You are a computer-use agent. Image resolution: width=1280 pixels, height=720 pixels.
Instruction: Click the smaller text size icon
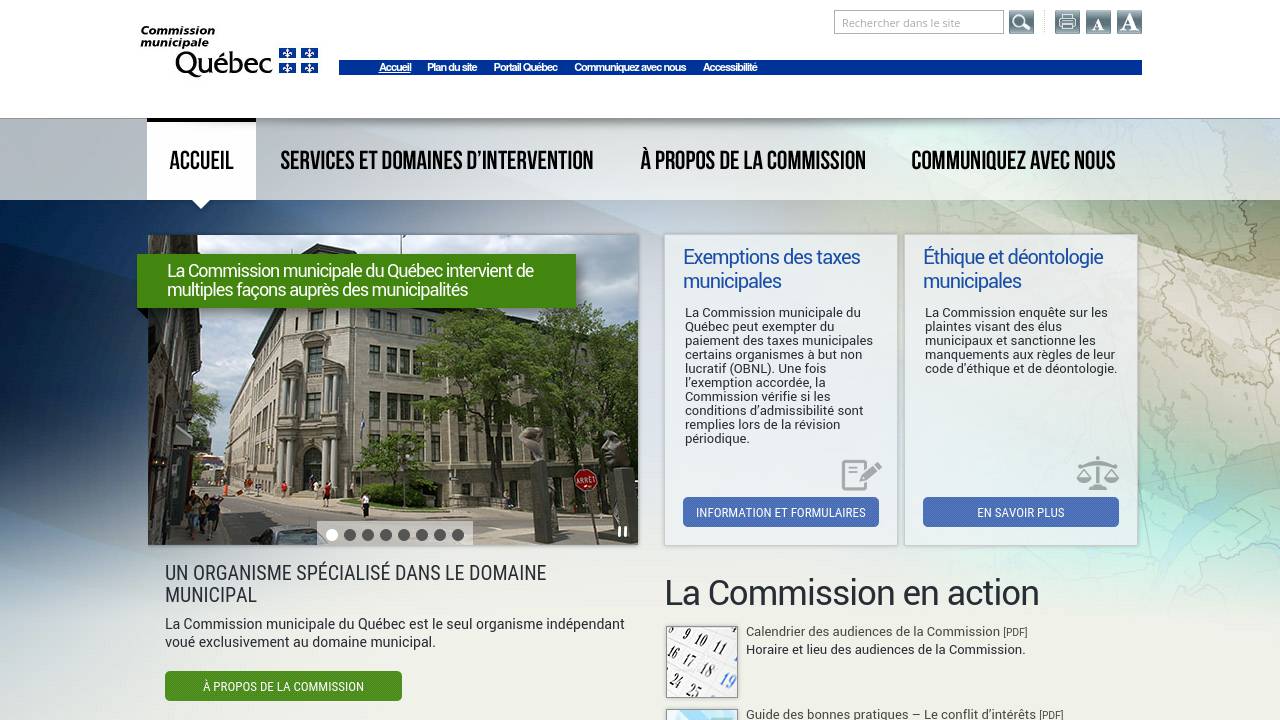click(1098, 22)
